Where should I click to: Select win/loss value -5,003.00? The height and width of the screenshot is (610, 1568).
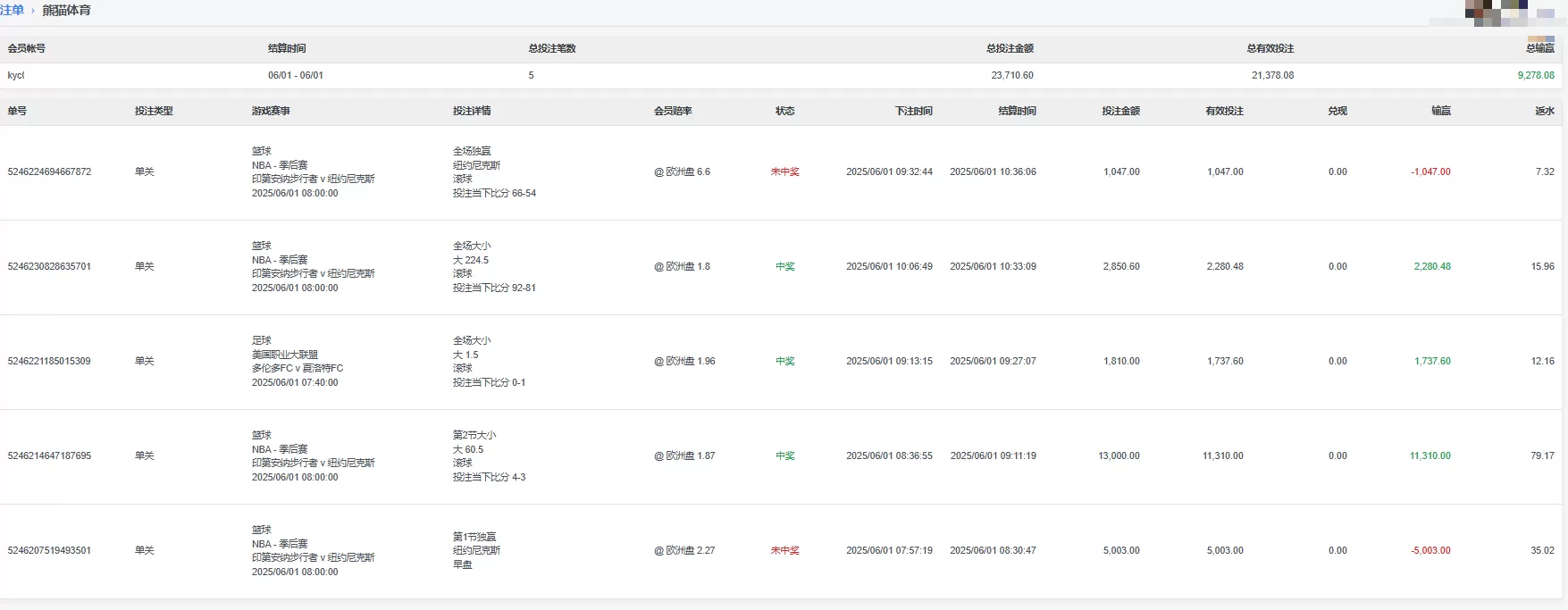[1430, 550]
